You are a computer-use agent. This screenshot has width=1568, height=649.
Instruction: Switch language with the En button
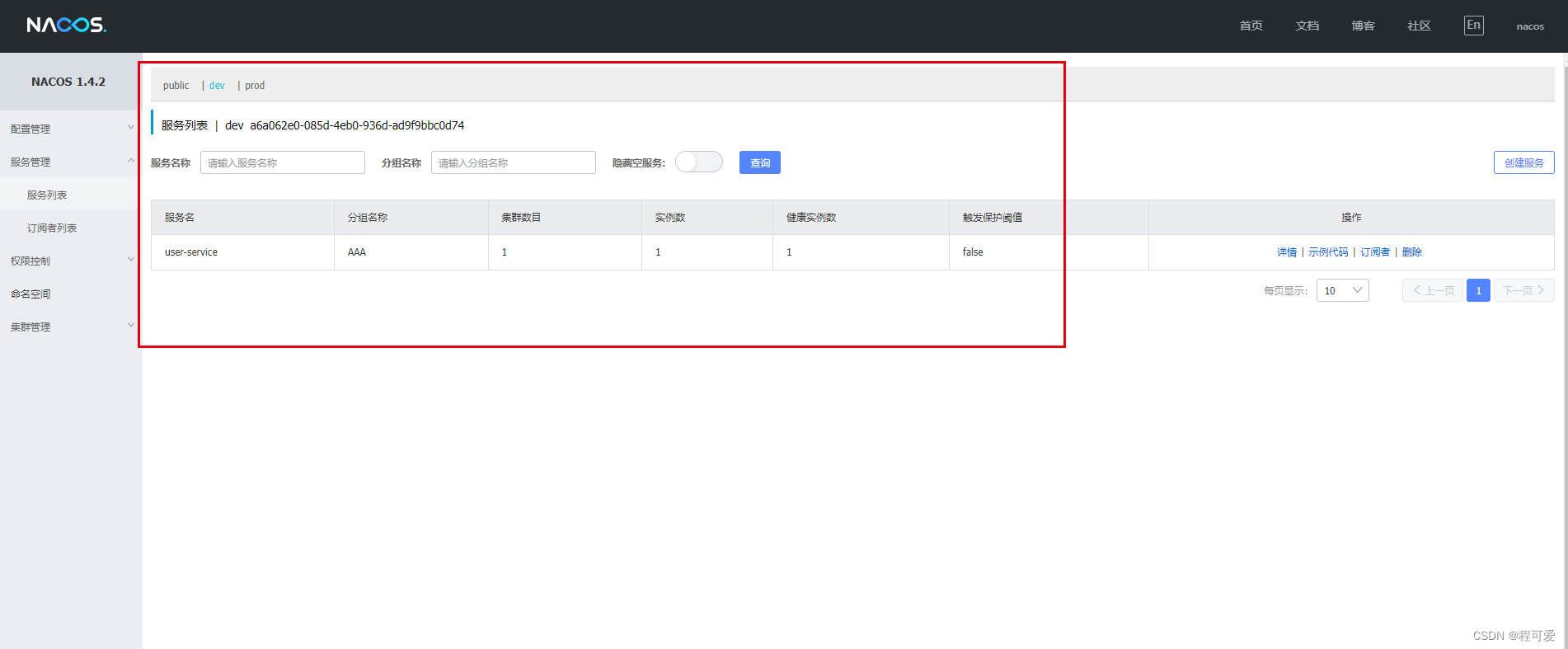1473,25
